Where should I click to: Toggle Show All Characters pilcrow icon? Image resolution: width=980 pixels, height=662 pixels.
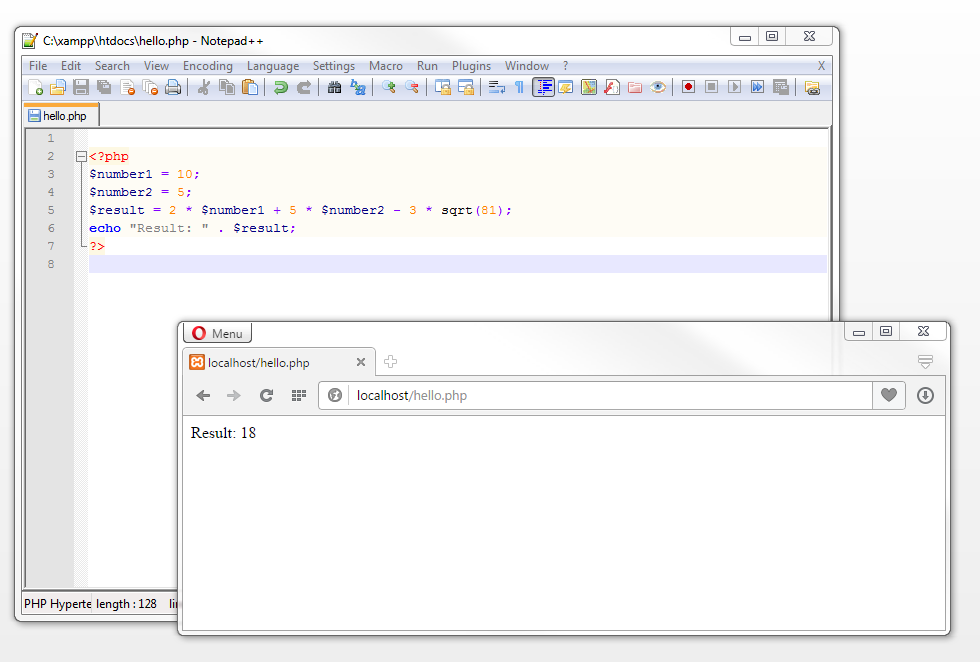tap(519, 88)
